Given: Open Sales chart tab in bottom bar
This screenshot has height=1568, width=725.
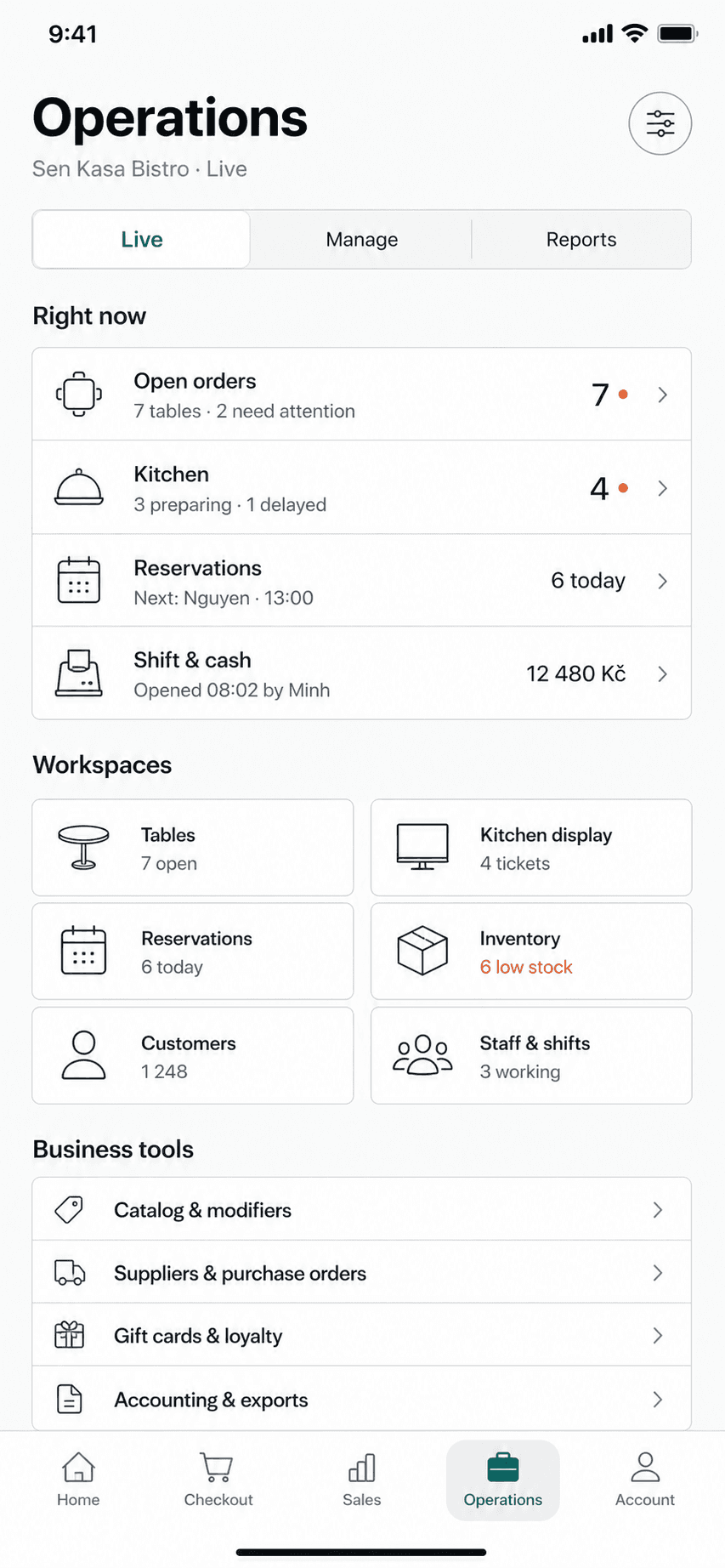Looking at the screenshot, I should point(362,1480).
